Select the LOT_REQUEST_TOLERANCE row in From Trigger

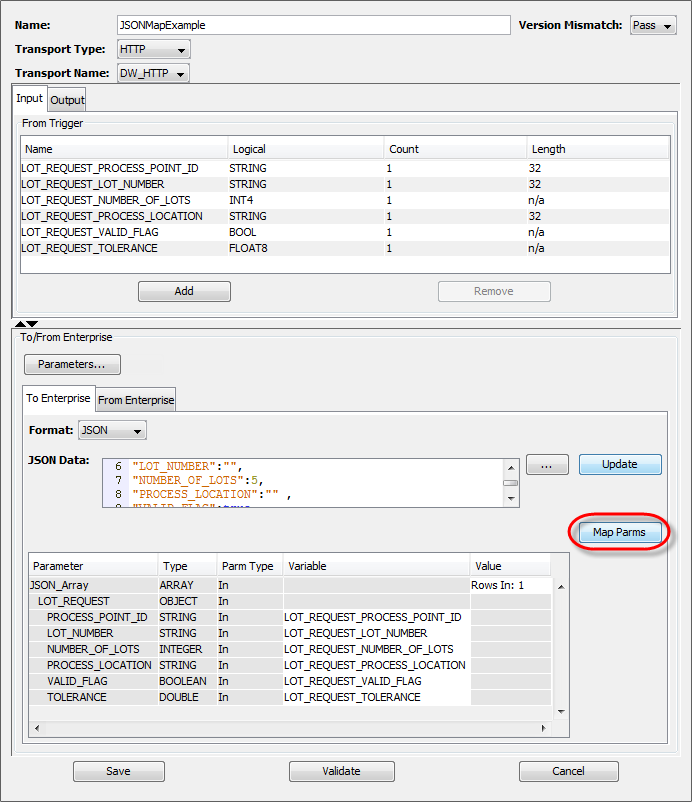tap(89, 248)
